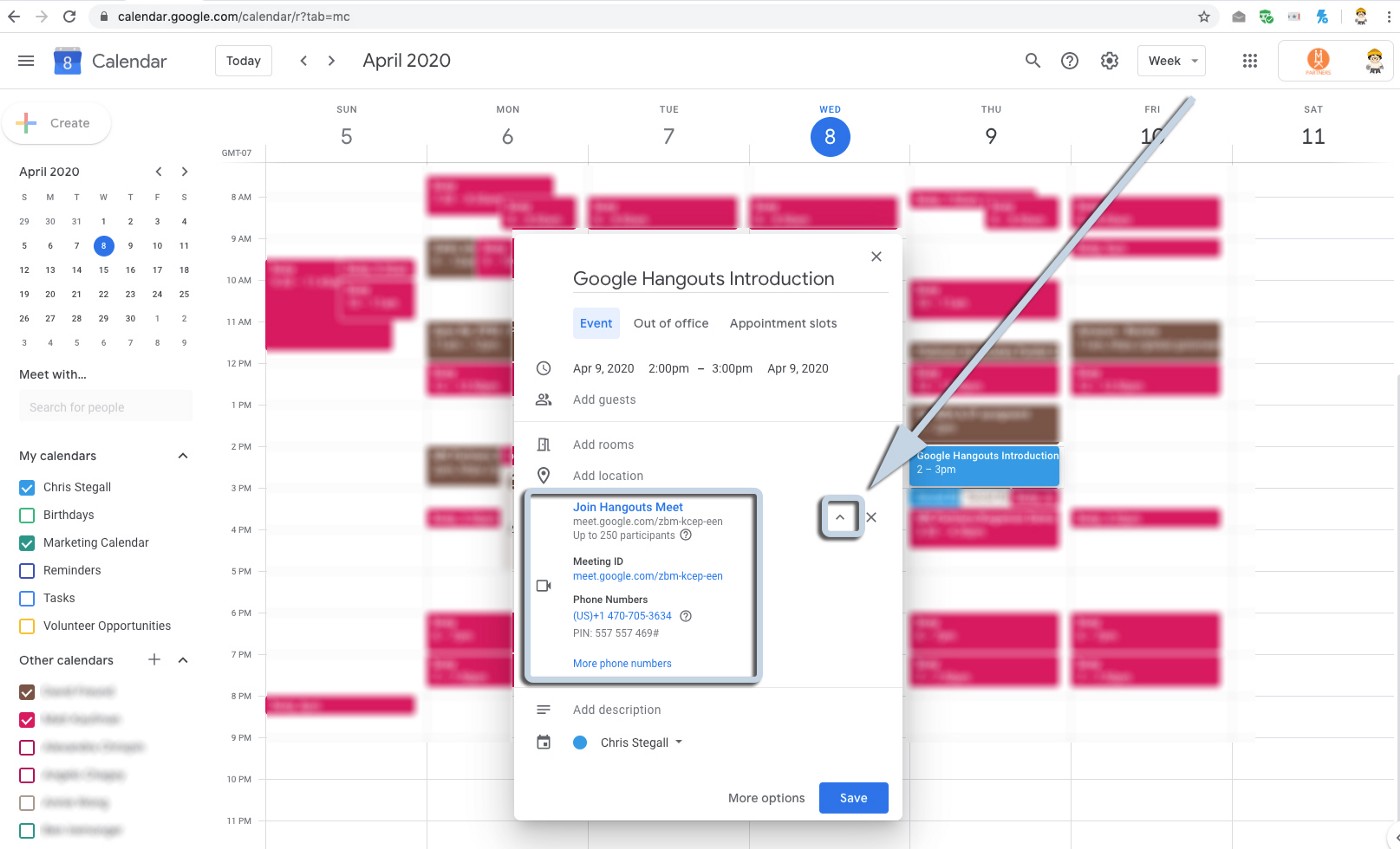Image resolution: width=1400 pixels, height=849 pixels.
Task: Add other calendar plus icon
Action: (x=154, y=660)
